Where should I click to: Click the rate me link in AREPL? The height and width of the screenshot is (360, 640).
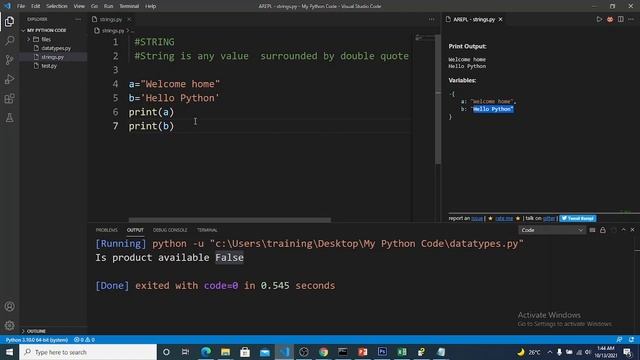(x=504, y=218)
